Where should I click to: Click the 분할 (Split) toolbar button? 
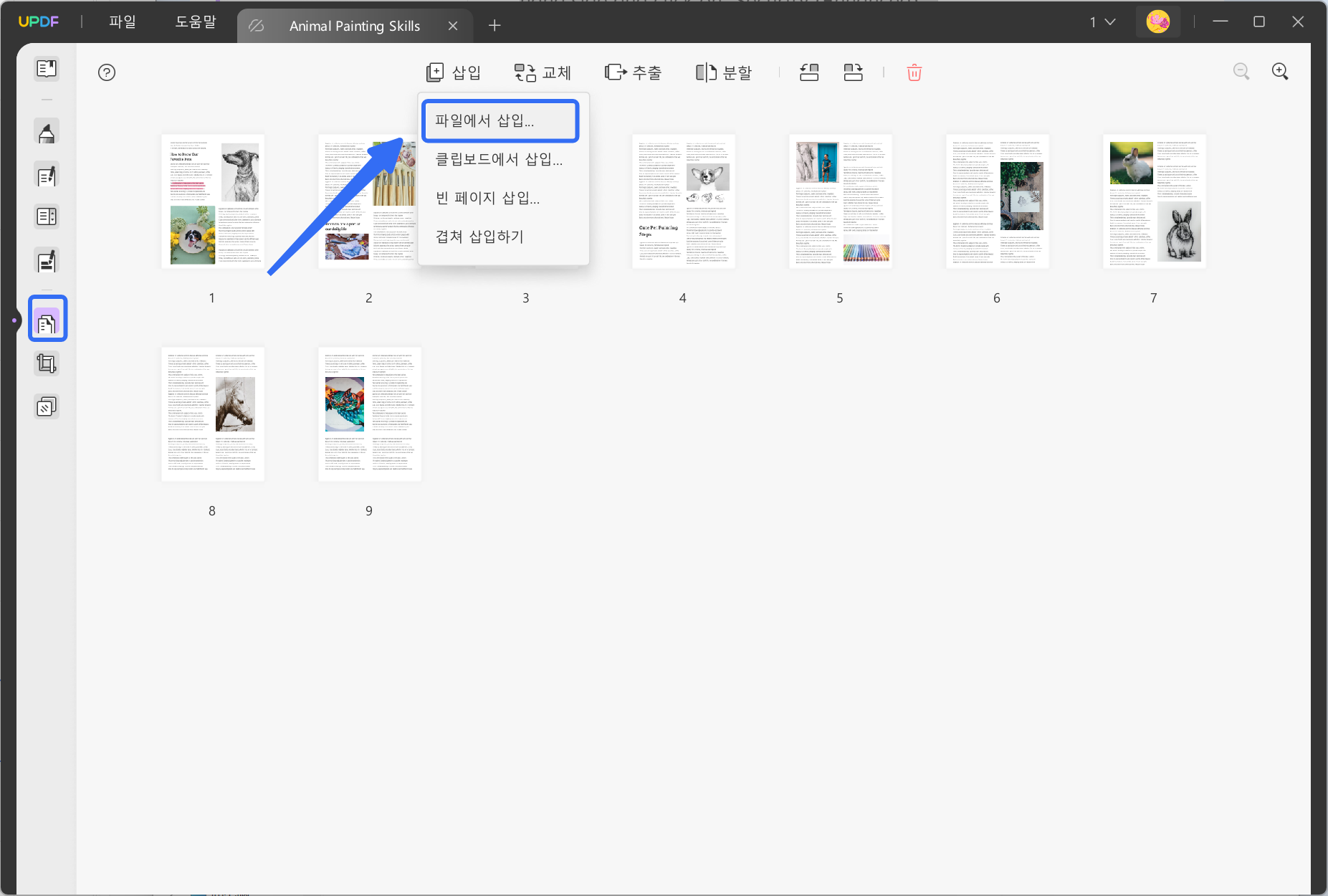[724, 72]
